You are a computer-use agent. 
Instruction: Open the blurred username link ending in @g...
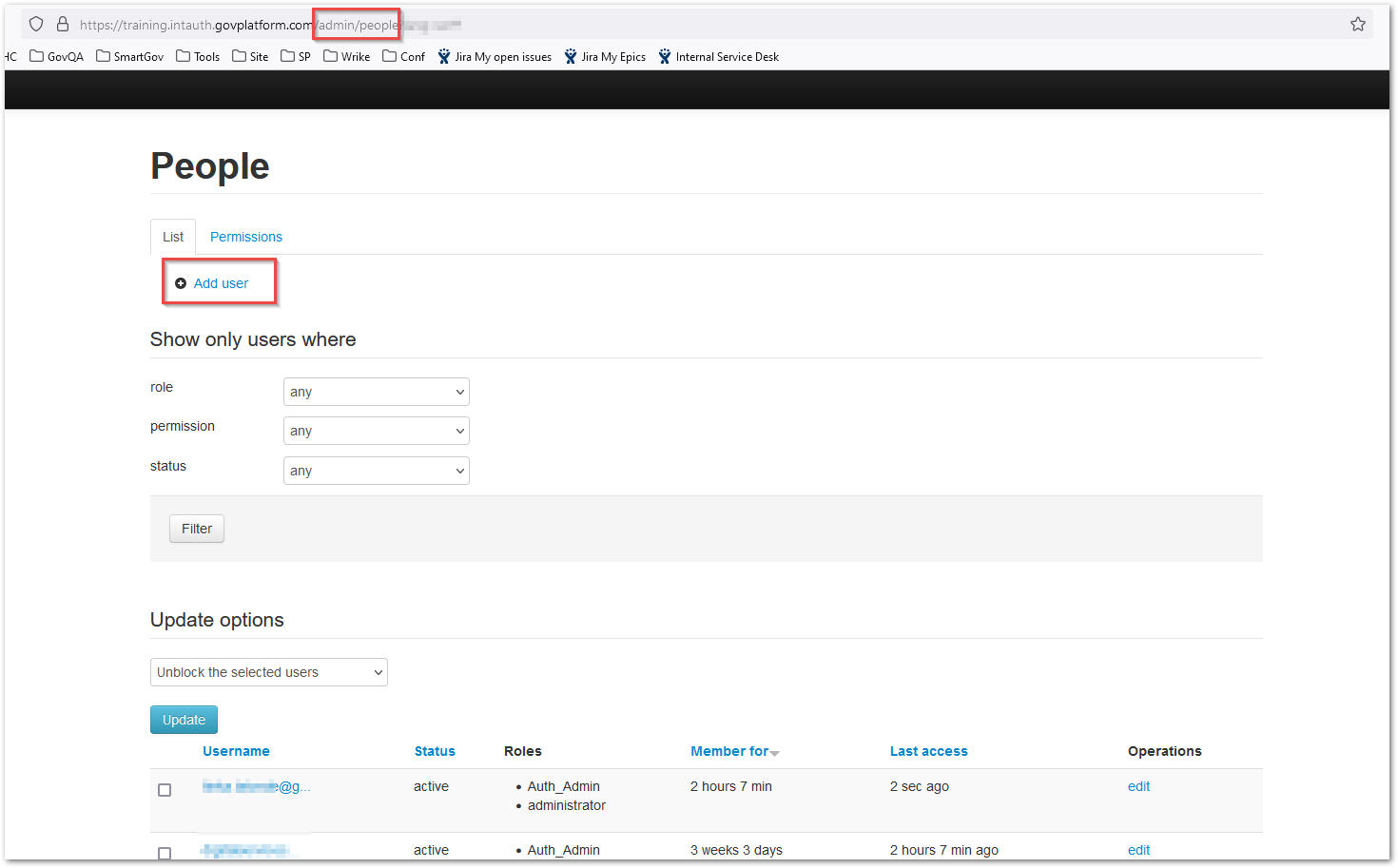[x=257, y=786]
